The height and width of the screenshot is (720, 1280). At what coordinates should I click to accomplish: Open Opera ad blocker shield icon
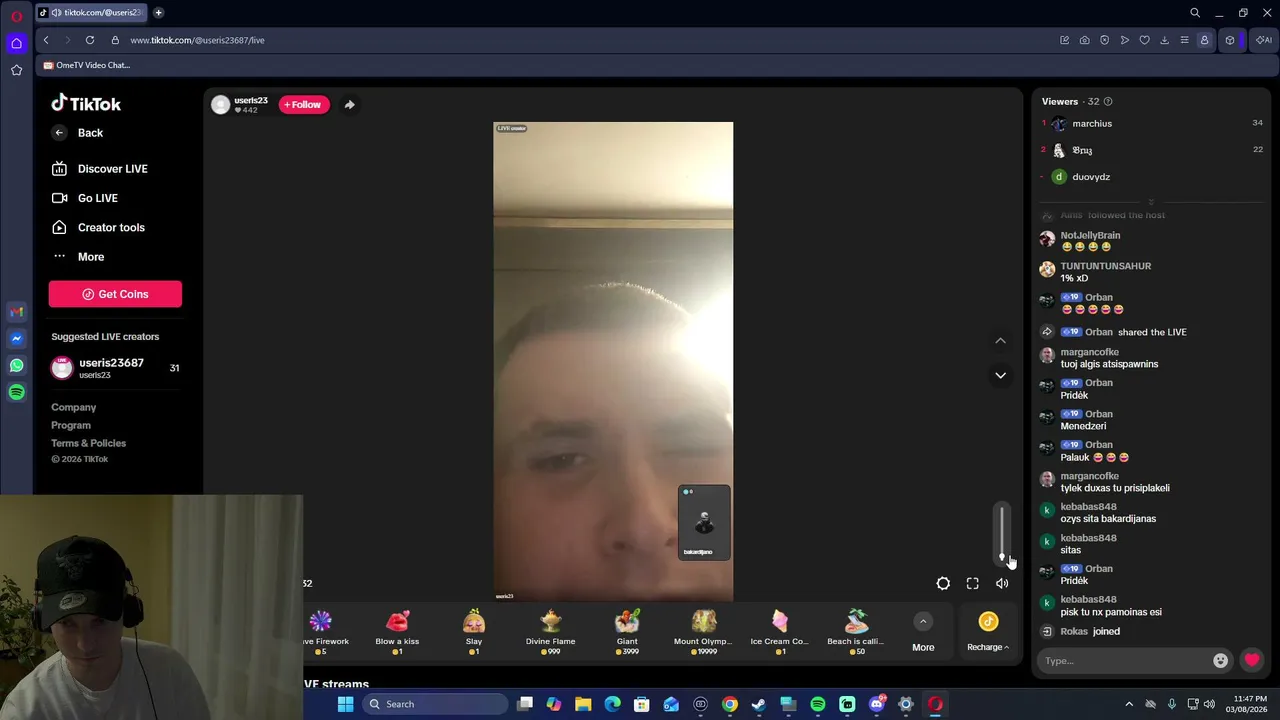pos(1104,40)
